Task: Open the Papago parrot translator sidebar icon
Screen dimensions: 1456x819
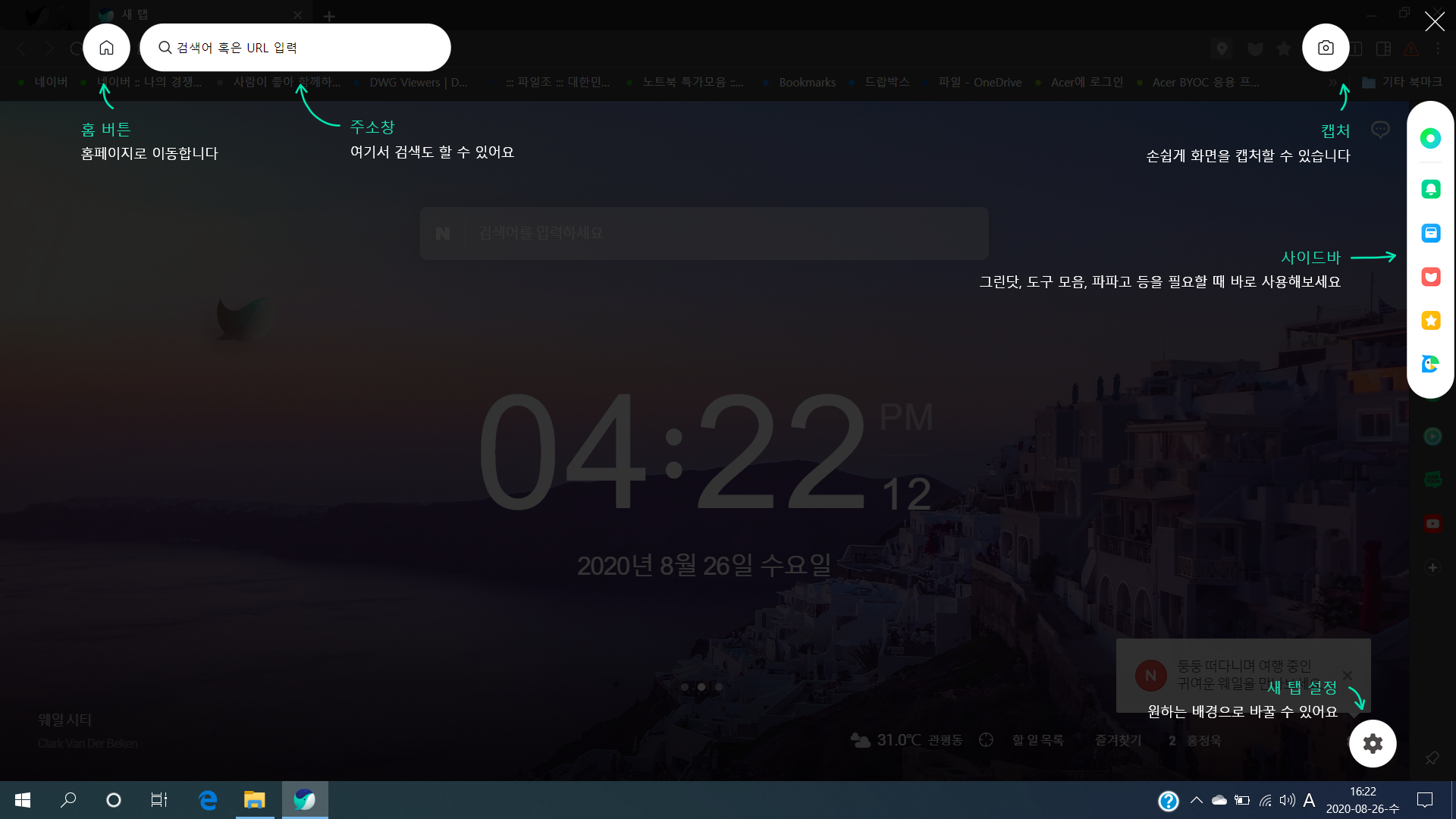Action: click(1430, 364)
